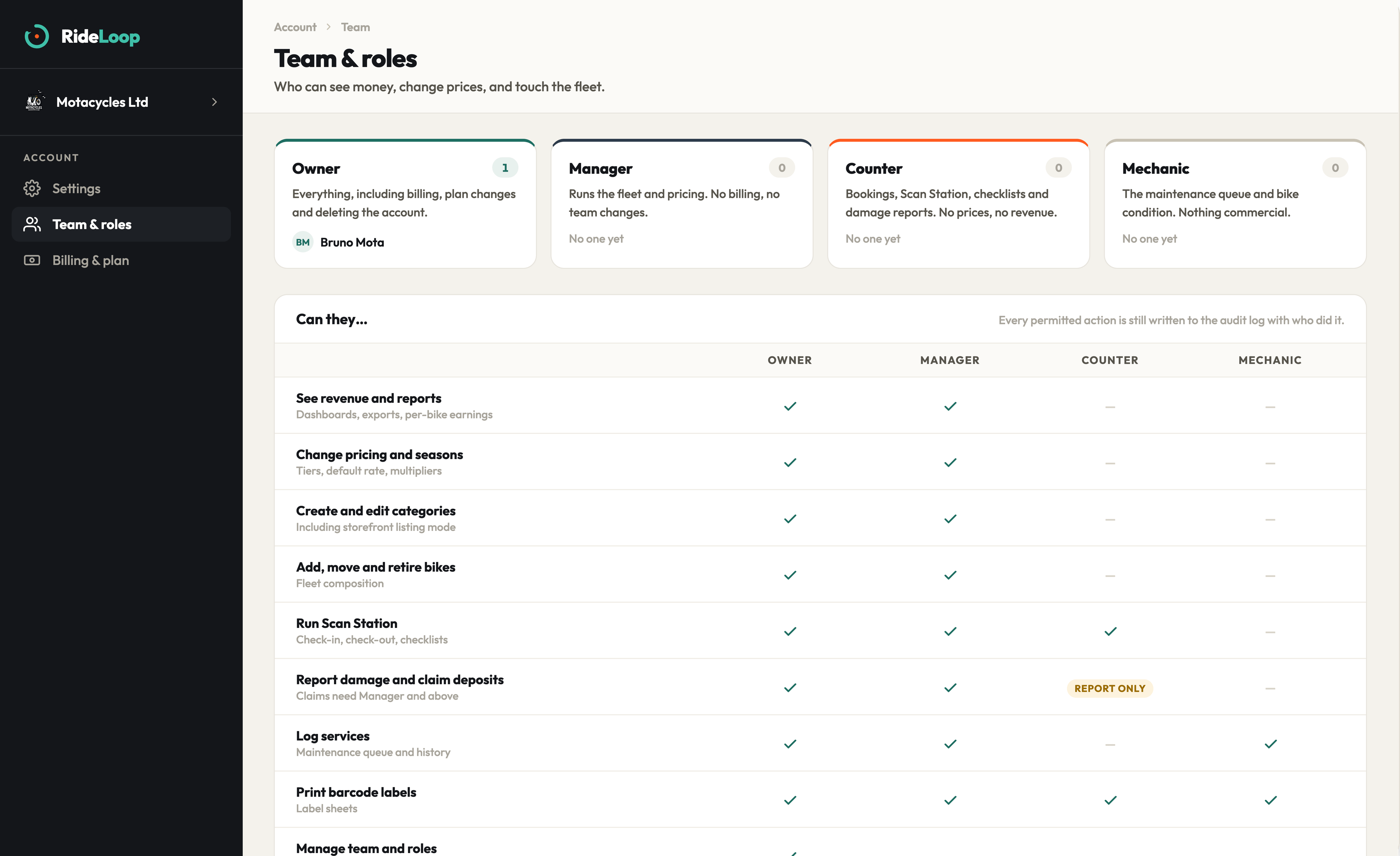1400x856 pixels.
Task: Click the MECHANIC column header
Action: [1270, 360]
